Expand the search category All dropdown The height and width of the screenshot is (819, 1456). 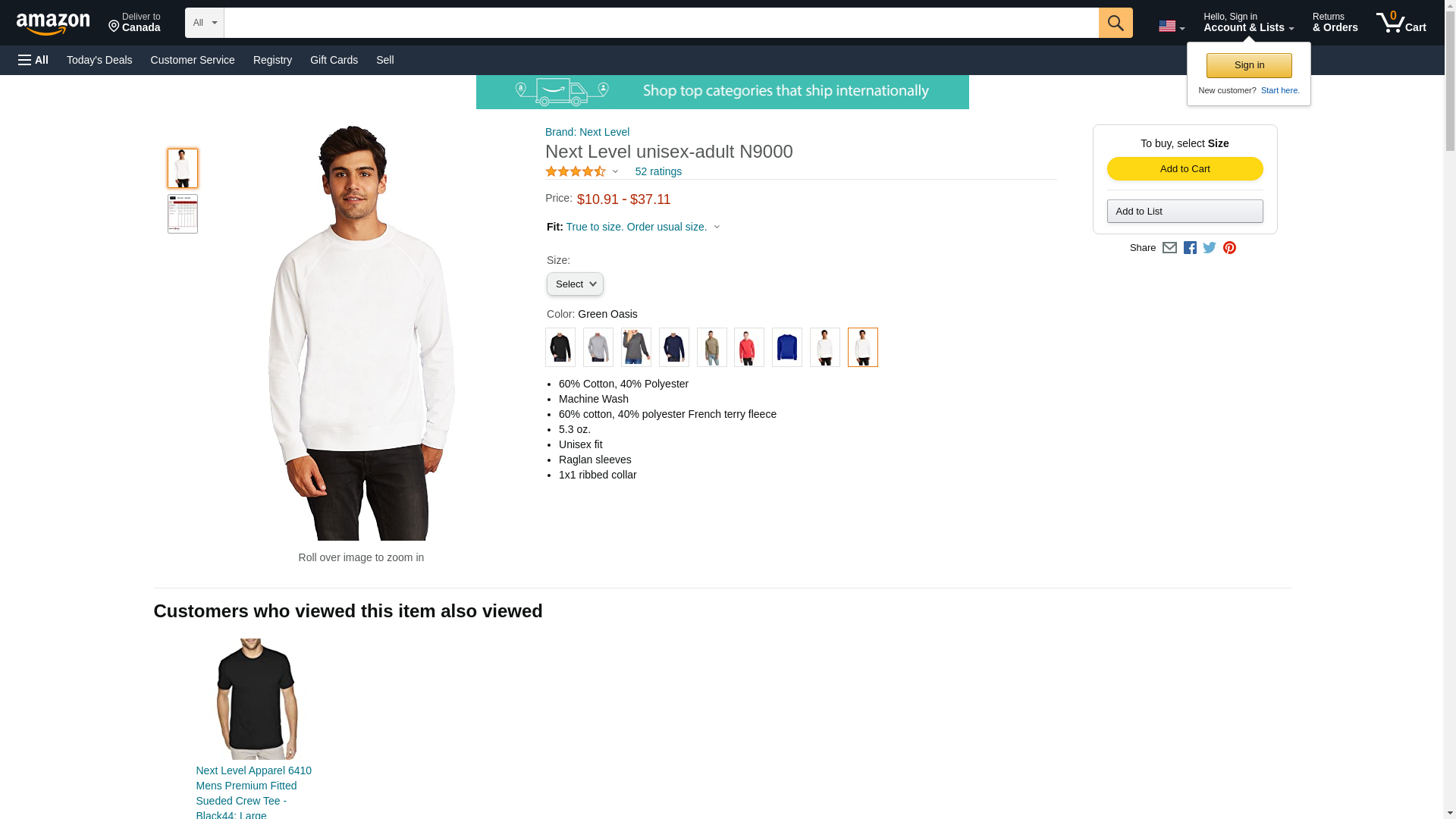204,23
